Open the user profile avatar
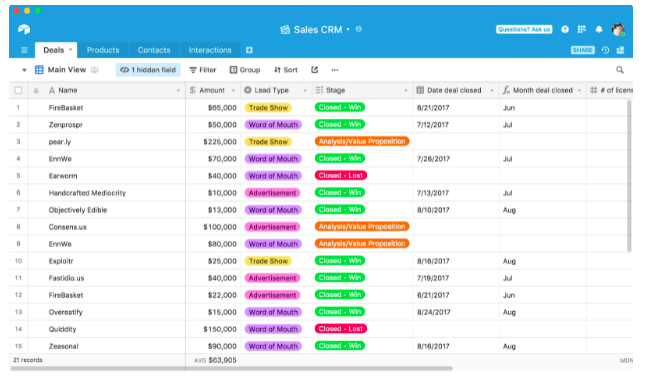The height and width of the screenshot is (390, 650). [x=618, y=29]
